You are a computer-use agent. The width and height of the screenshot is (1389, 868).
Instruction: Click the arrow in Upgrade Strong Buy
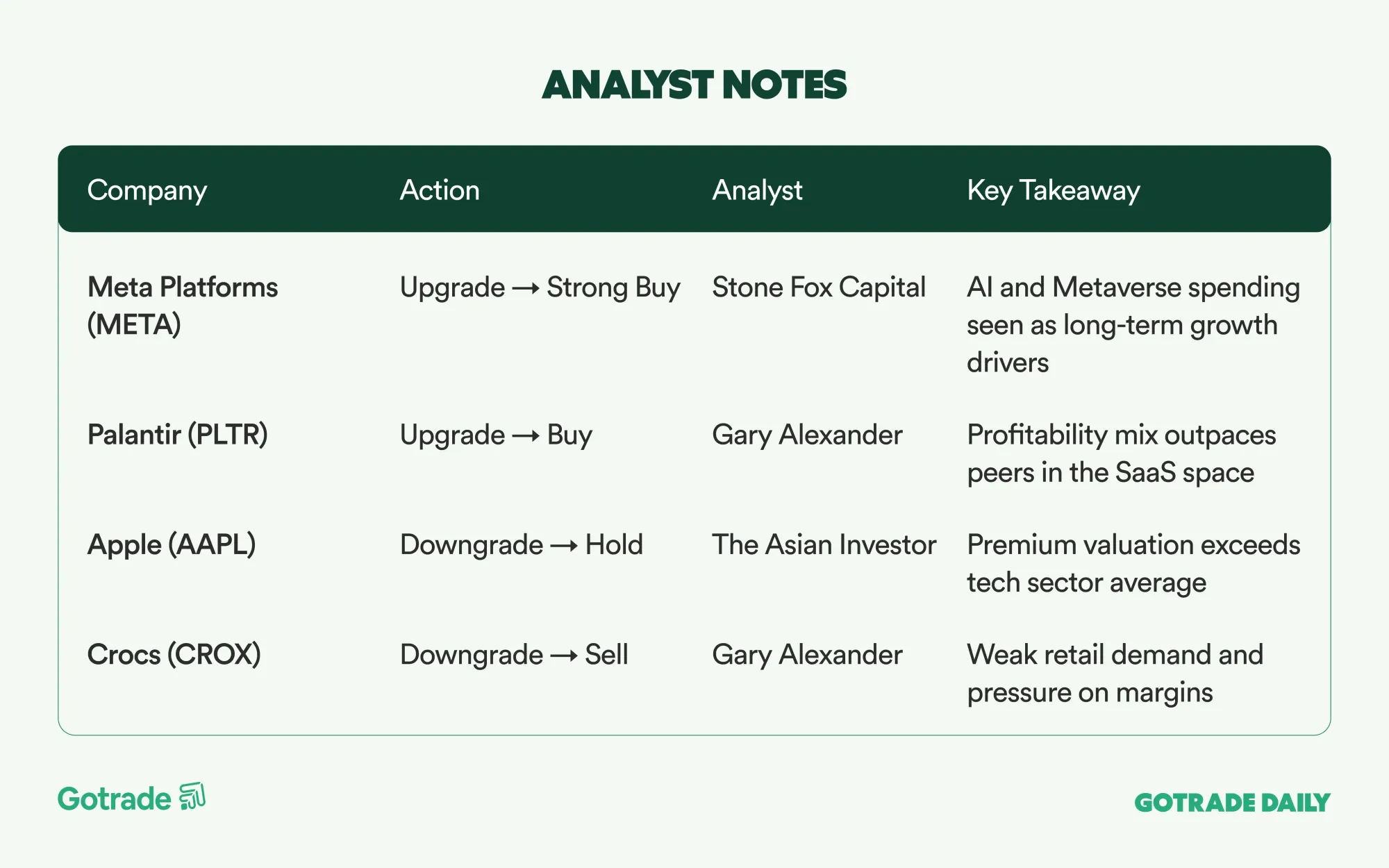tap(526, 288)
